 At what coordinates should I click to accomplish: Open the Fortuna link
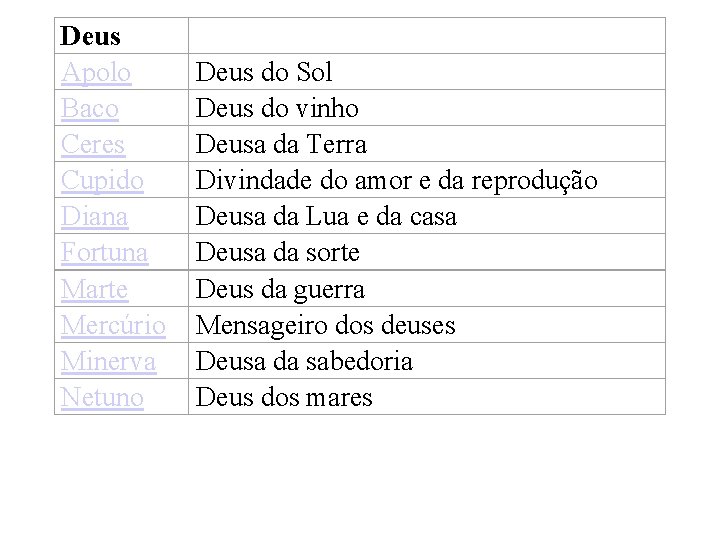pos(104,252)
